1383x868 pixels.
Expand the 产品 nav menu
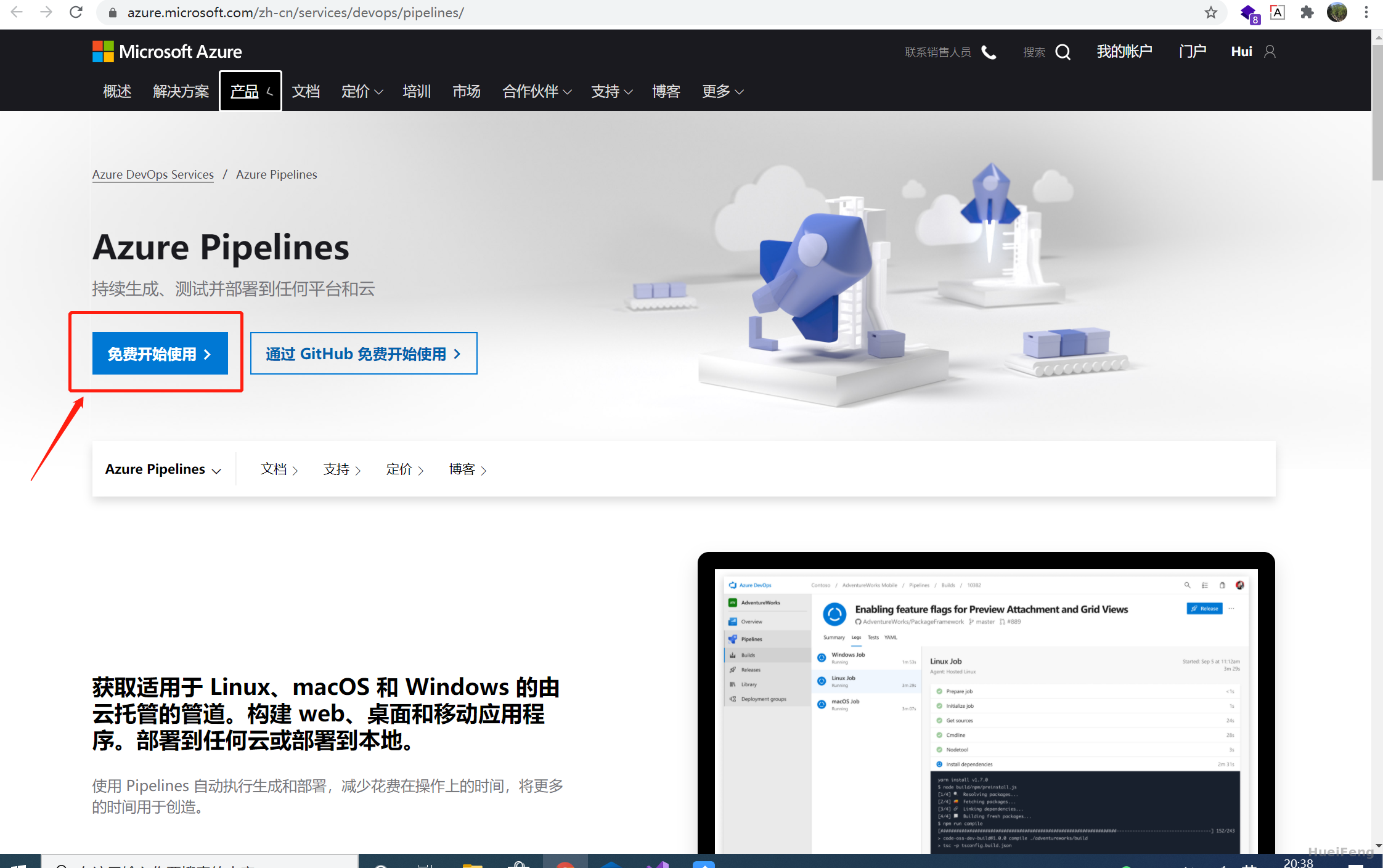[251, 91]
